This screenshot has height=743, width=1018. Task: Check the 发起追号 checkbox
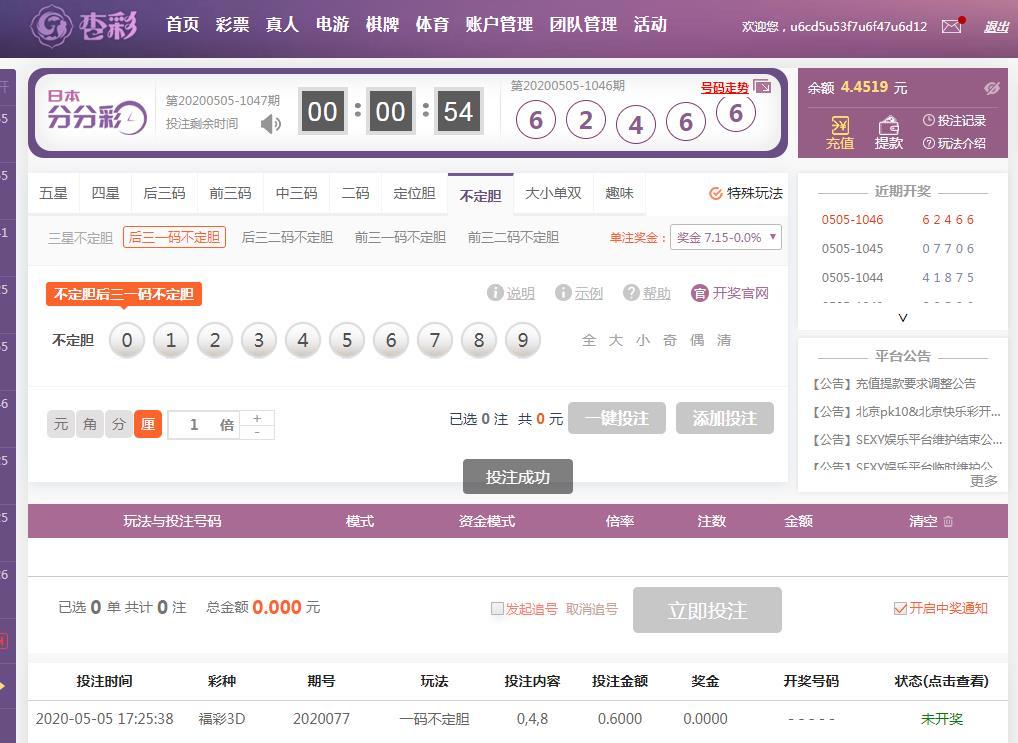pyautogui.click(x=497, y=609)
